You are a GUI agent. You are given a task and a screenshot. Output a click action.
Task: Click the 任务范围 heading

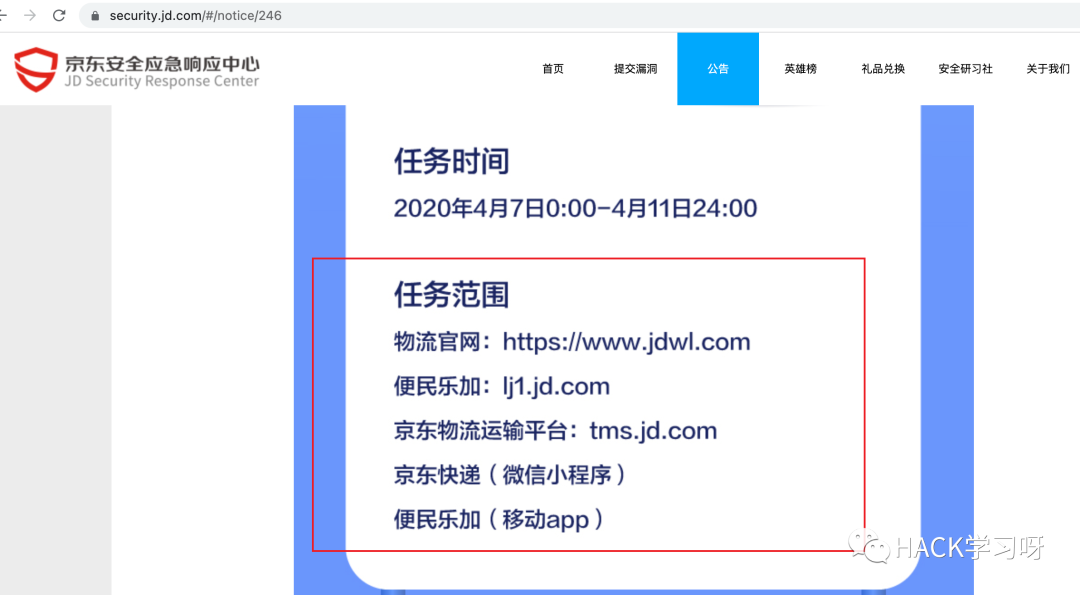tap(452, 295)
